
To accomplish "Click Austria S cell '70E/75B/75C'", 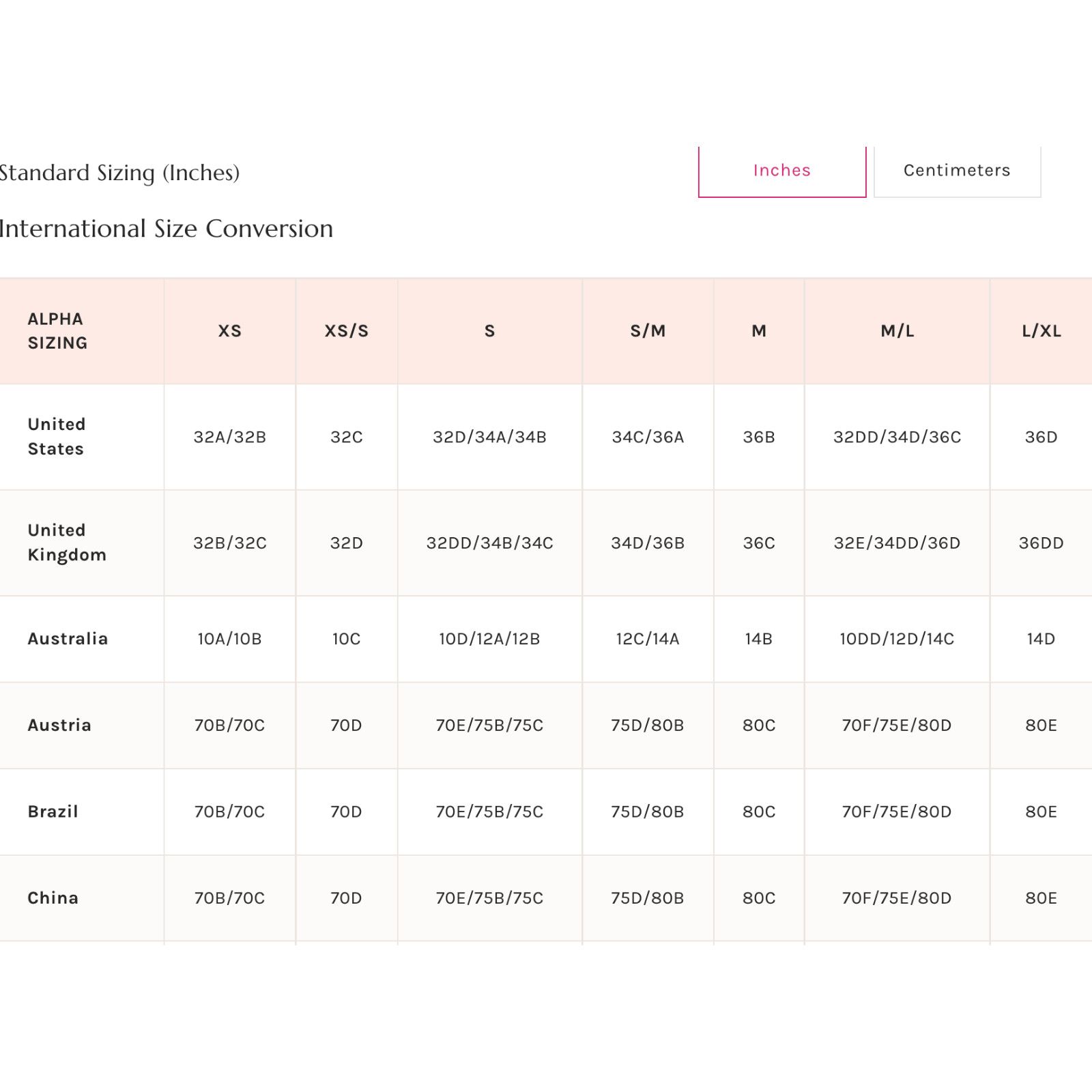I will coord(490,725).
